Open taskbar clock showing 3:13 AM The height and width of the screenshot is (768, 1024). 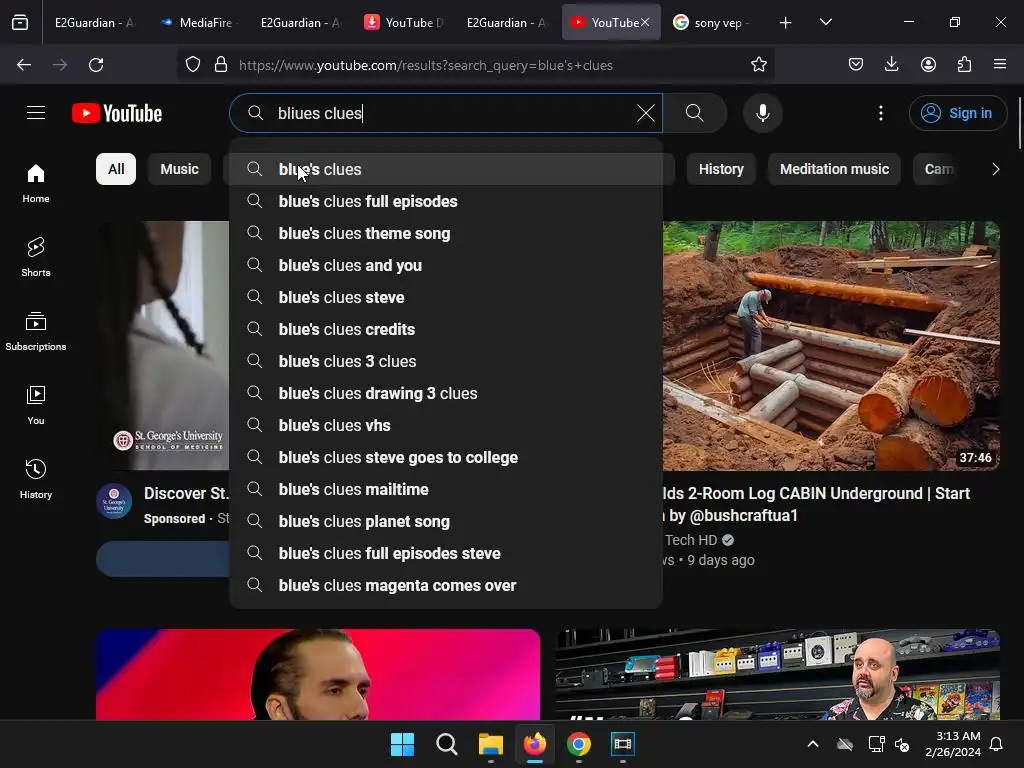pyautogui.click(x=953, y=744)
